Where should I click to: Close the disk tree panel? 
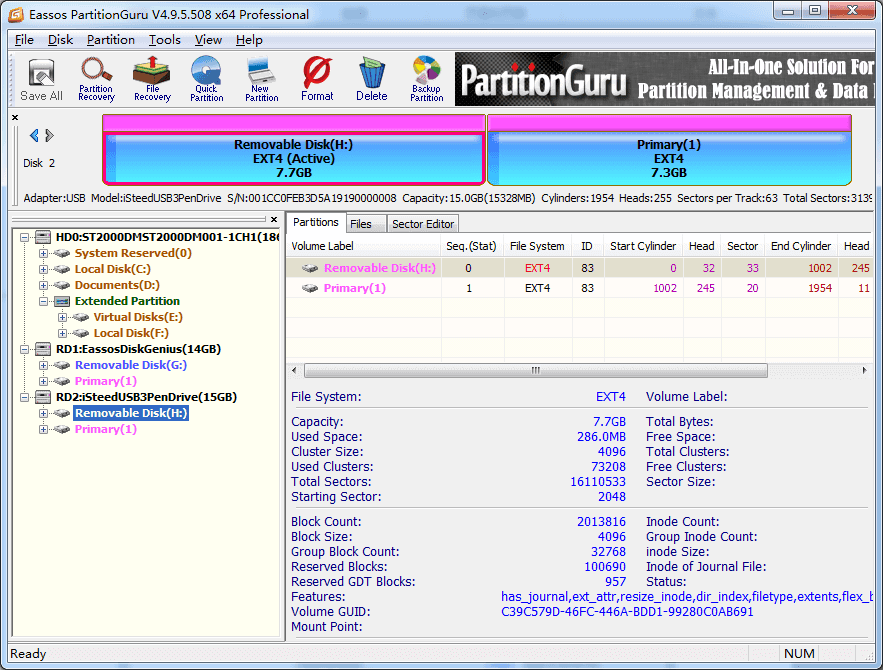pos(274,220)
